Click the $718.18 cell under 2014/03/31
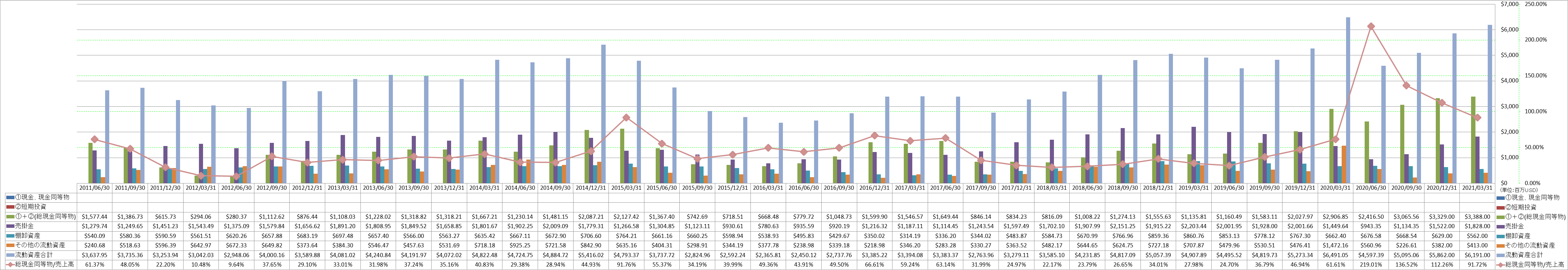The width and height of the screenshot is (1568, 270). pos(484,246)
